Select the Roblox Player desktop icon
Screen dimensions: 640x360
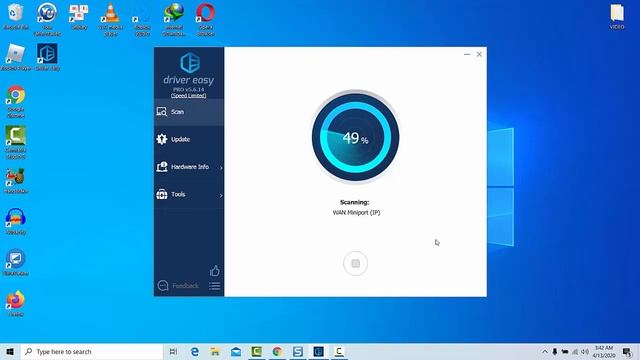16,57
